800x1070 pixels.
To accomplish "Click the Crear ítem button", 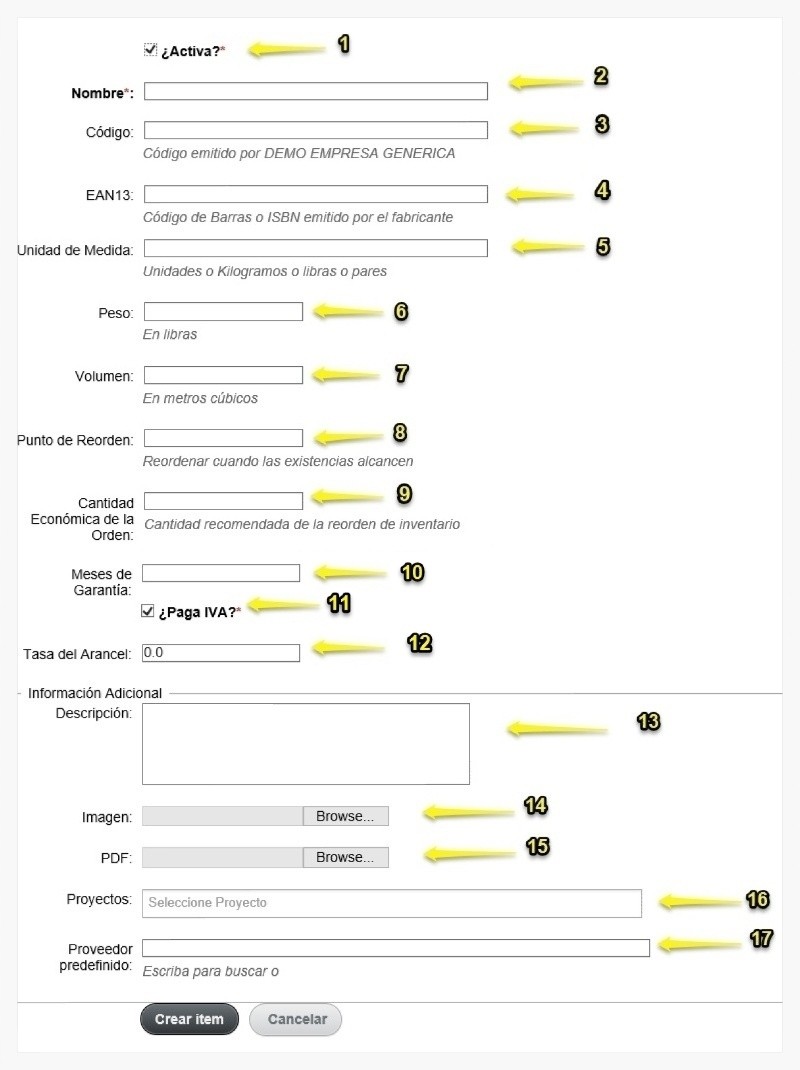I will point(190,1020).
